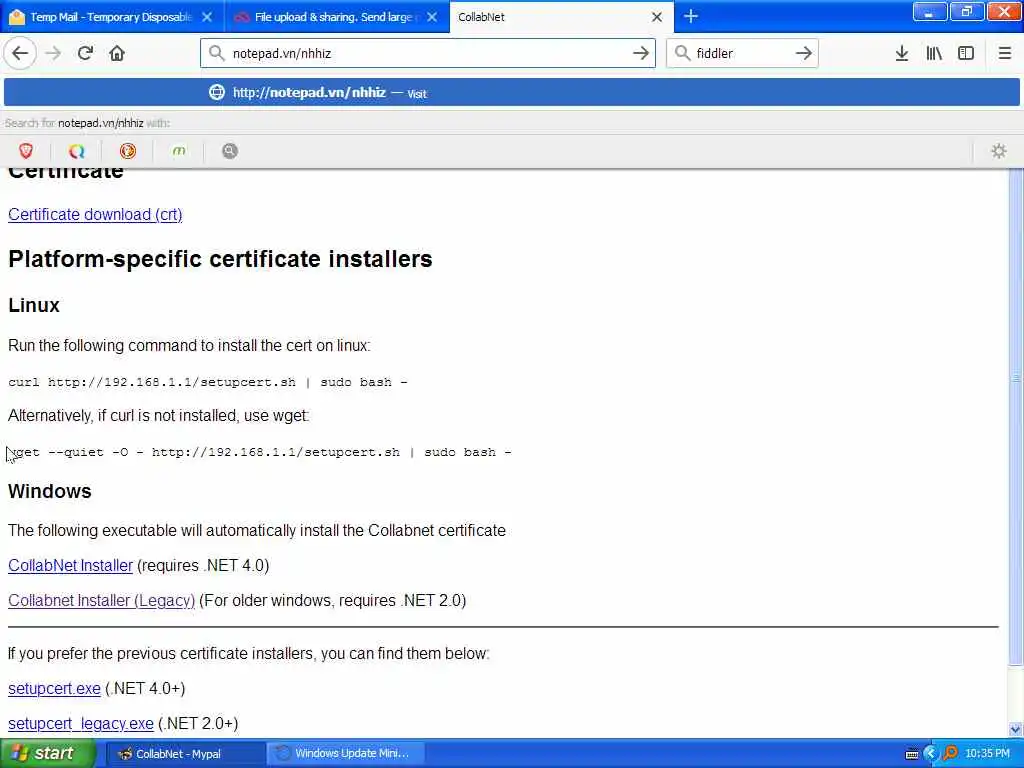Click the 10:35 PM system clock
Screen dimensions: 1024x768
(x=987, y=754)
